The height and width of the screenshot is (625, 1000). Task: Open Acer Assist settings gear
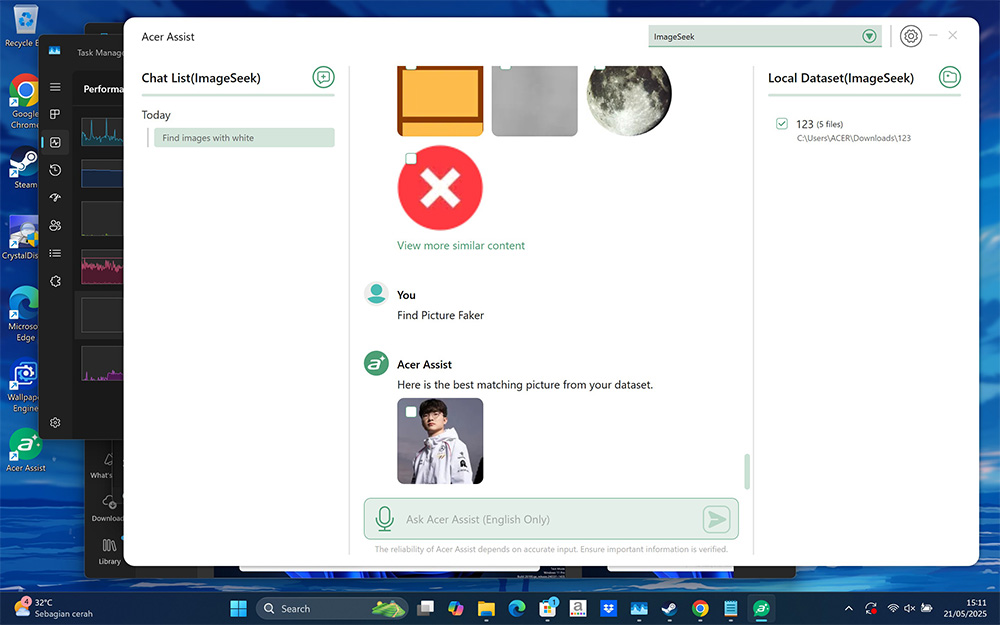[911, 36]
